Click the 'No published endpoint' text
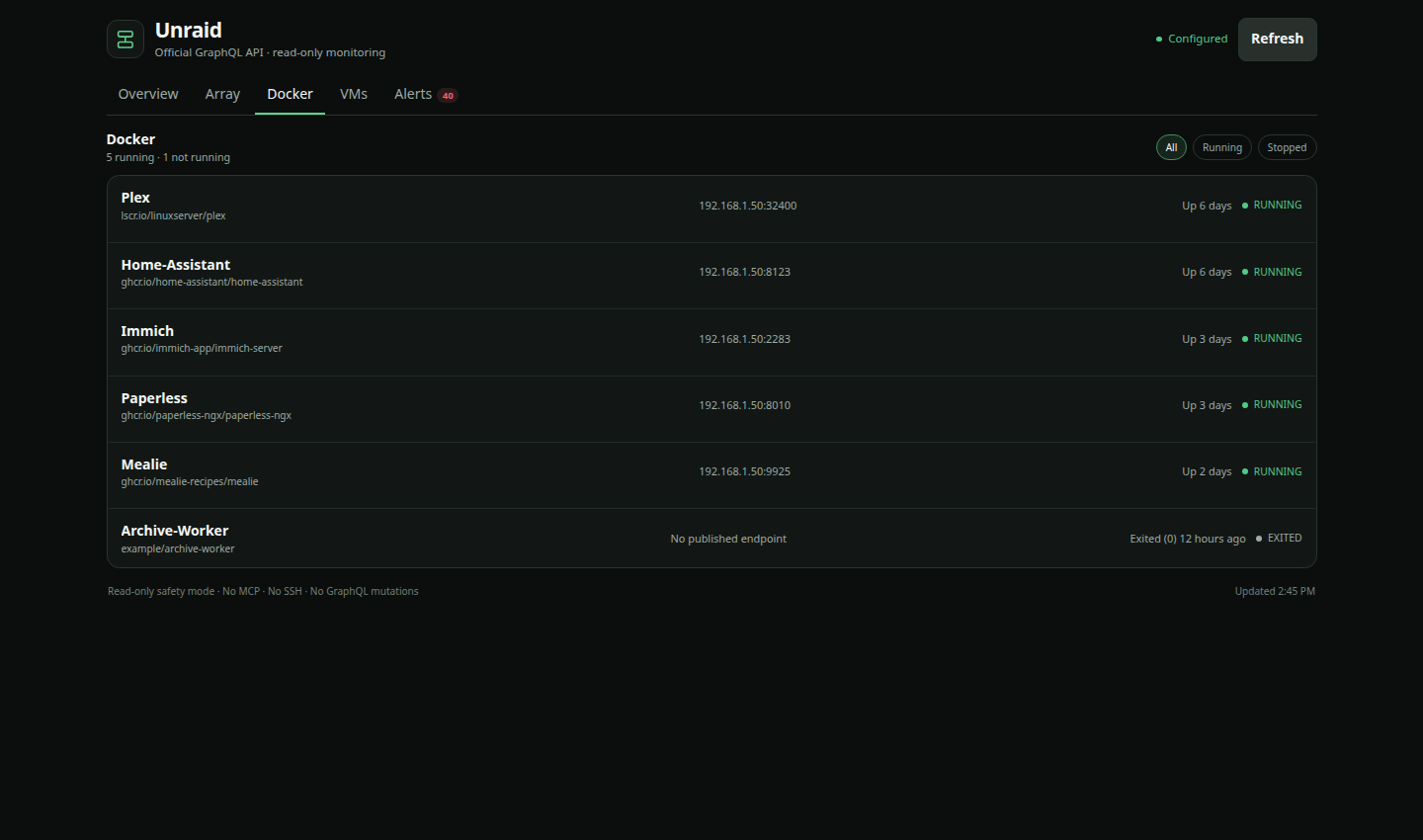 point(728,539)
